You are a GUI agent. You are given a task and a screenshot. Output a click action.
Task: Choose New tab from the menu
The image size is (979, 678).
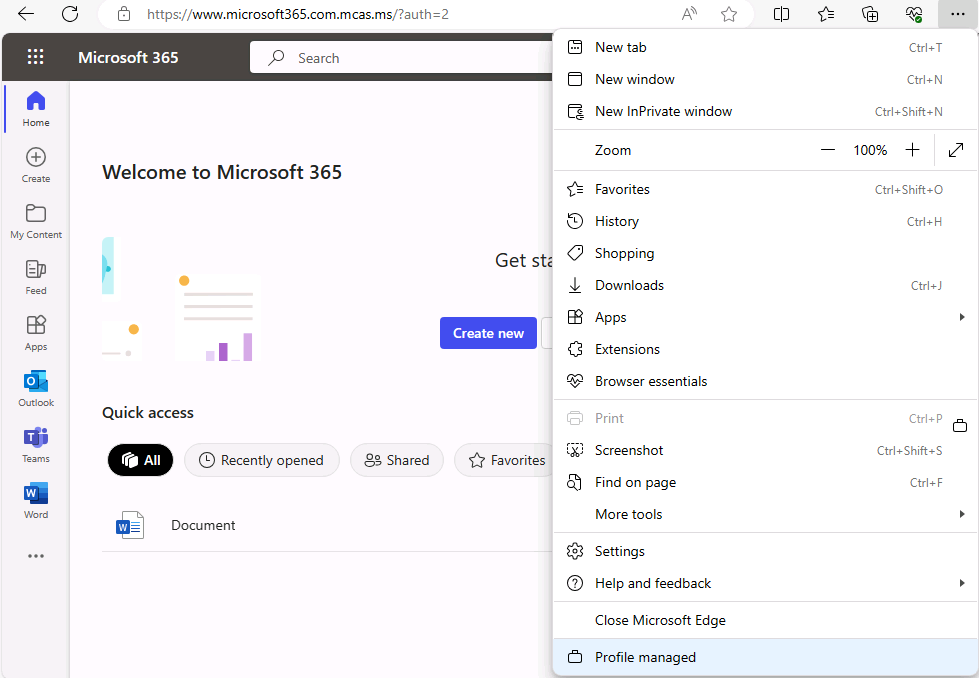[765, 47]
